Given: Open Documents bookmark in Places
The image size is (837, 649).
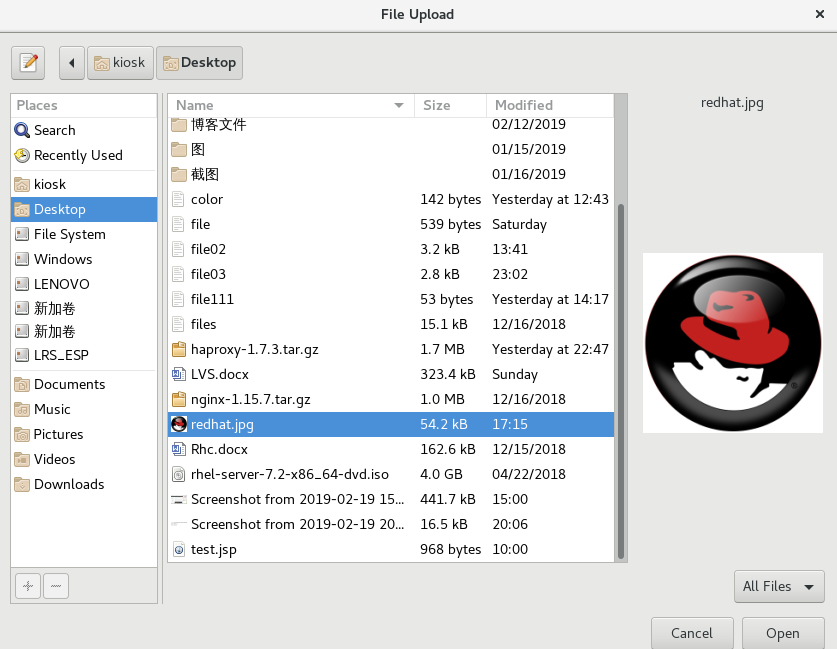Looking at the screenshot, I should point(84,384).
